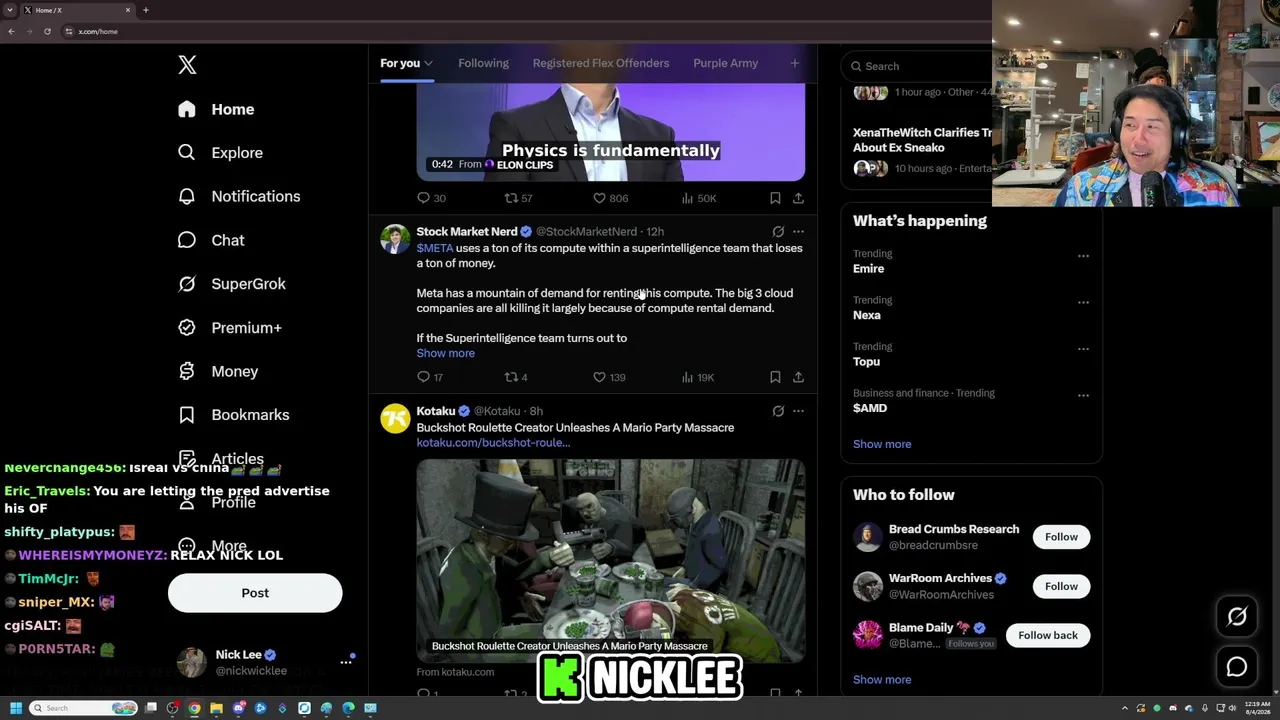The width and height of the screenshot is (1280, 720).
Task: Follow Bread Crumbs Research
Action: coord(1061,537)
